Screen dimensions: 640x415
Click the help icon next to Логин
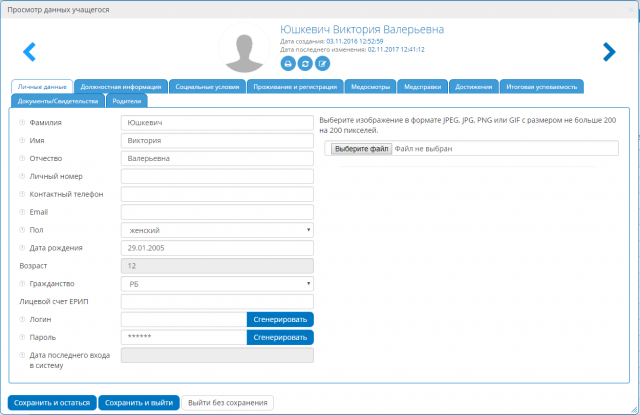[x=22, y=320]
